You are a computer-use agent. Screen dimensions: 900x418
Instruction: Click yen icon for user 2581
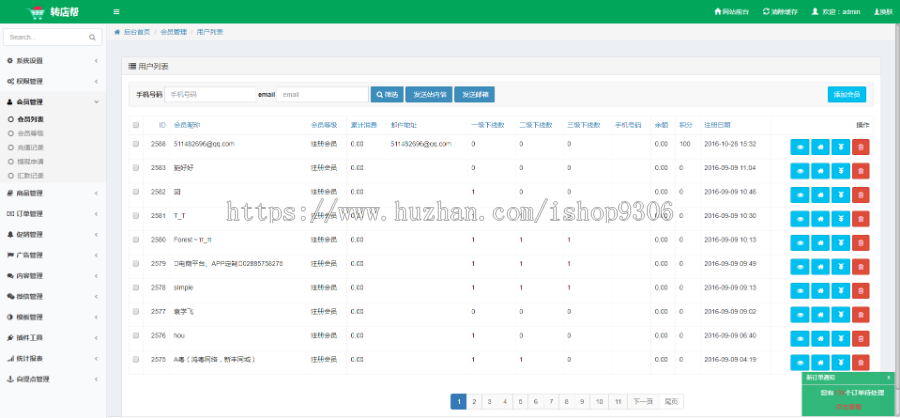[840, 219]
